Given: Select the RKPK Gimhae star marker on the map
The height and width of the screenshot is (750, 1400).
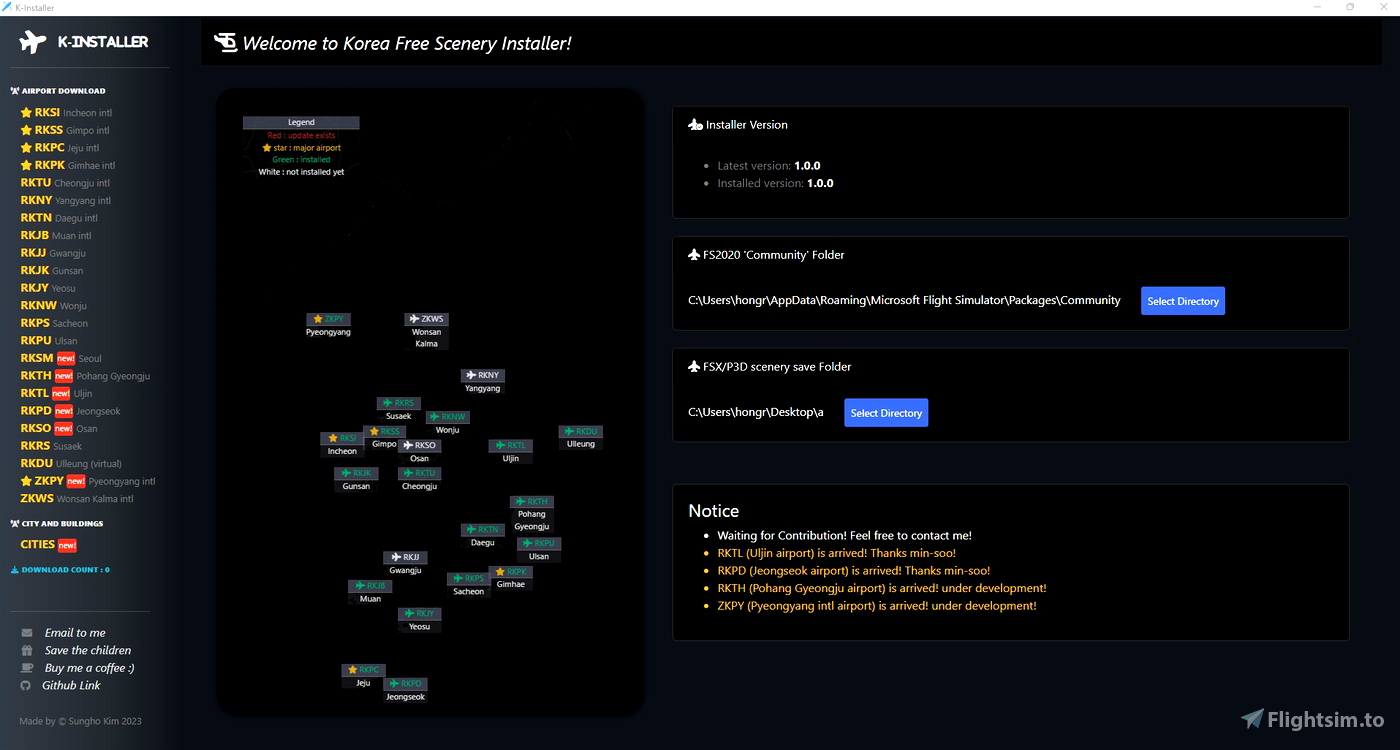Looking at the screenshot, I should (511, 571).
